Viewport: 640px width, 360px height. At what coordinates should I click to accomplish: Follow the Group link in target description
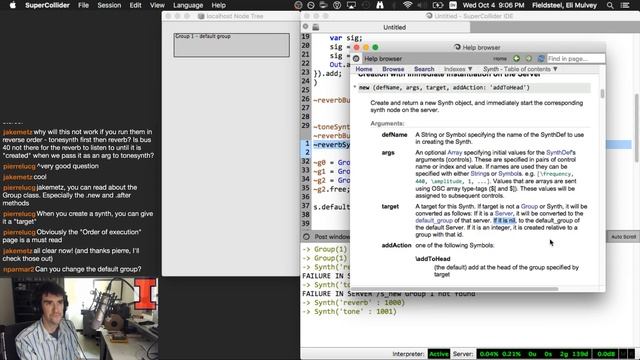tap(529, 207)
